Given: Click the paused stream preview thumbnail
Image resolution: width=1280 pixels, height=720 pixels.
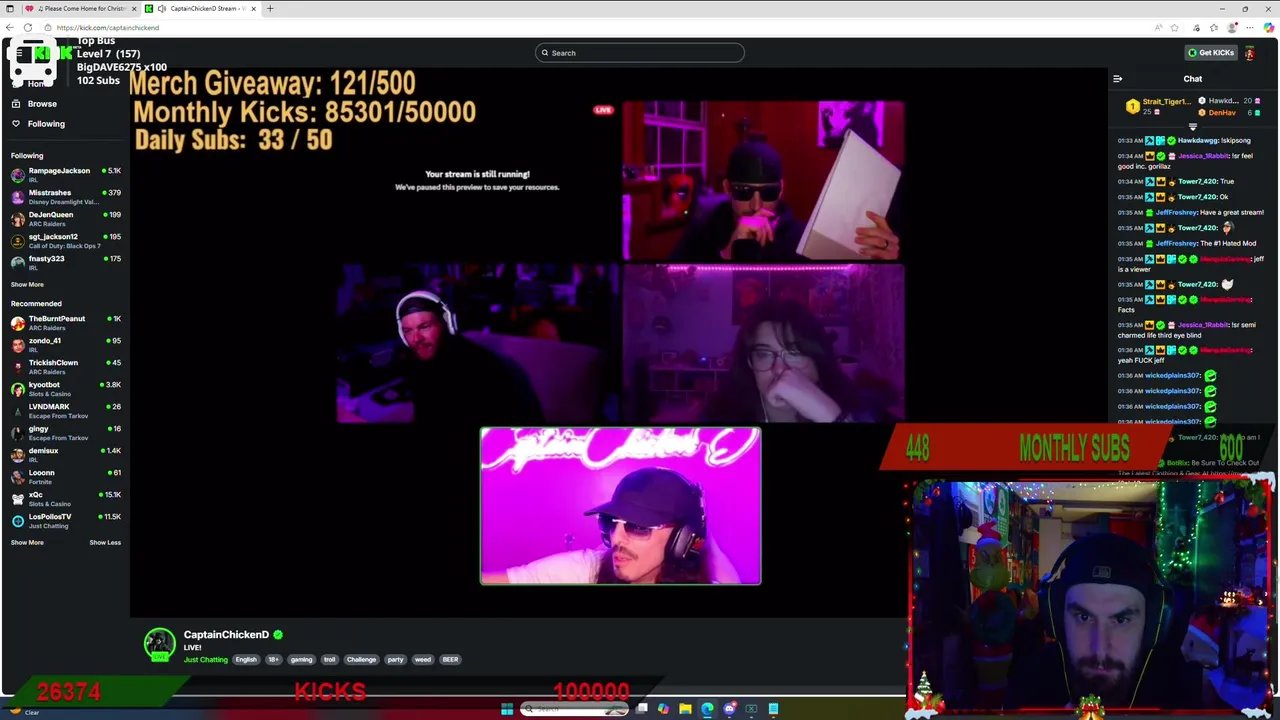Looking at the screenshot, I should click(x=477, y=180).
